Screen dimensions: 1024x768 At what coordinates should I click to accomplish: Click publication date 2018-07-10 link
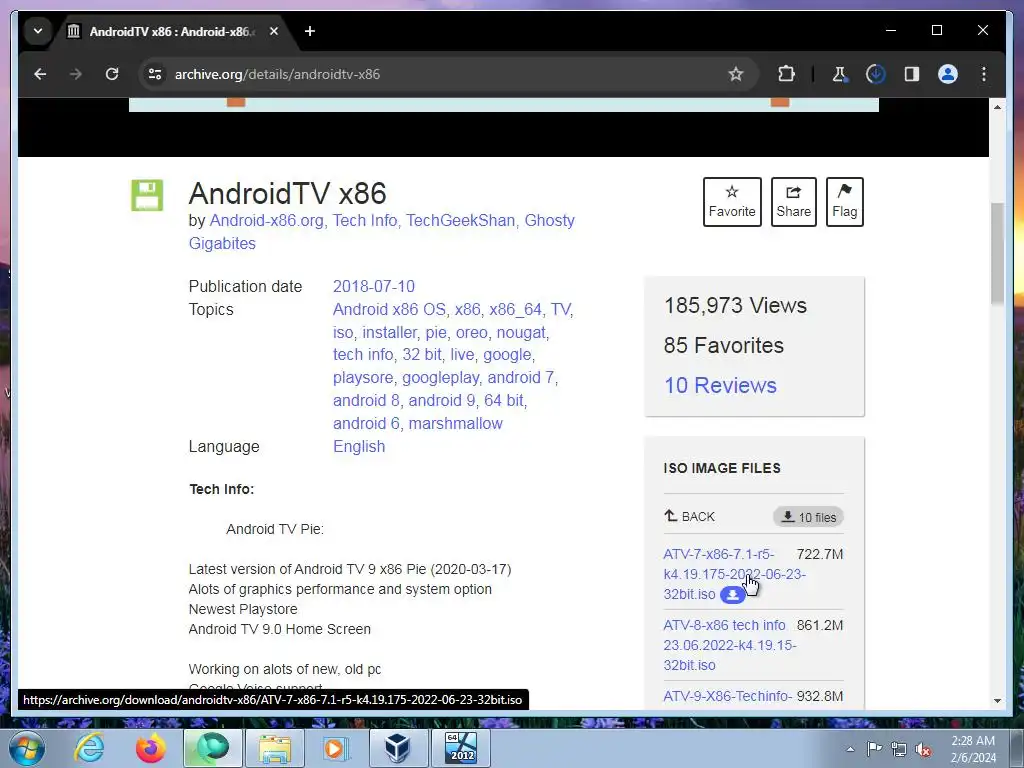pyautogui.click(x=374, y=287)
